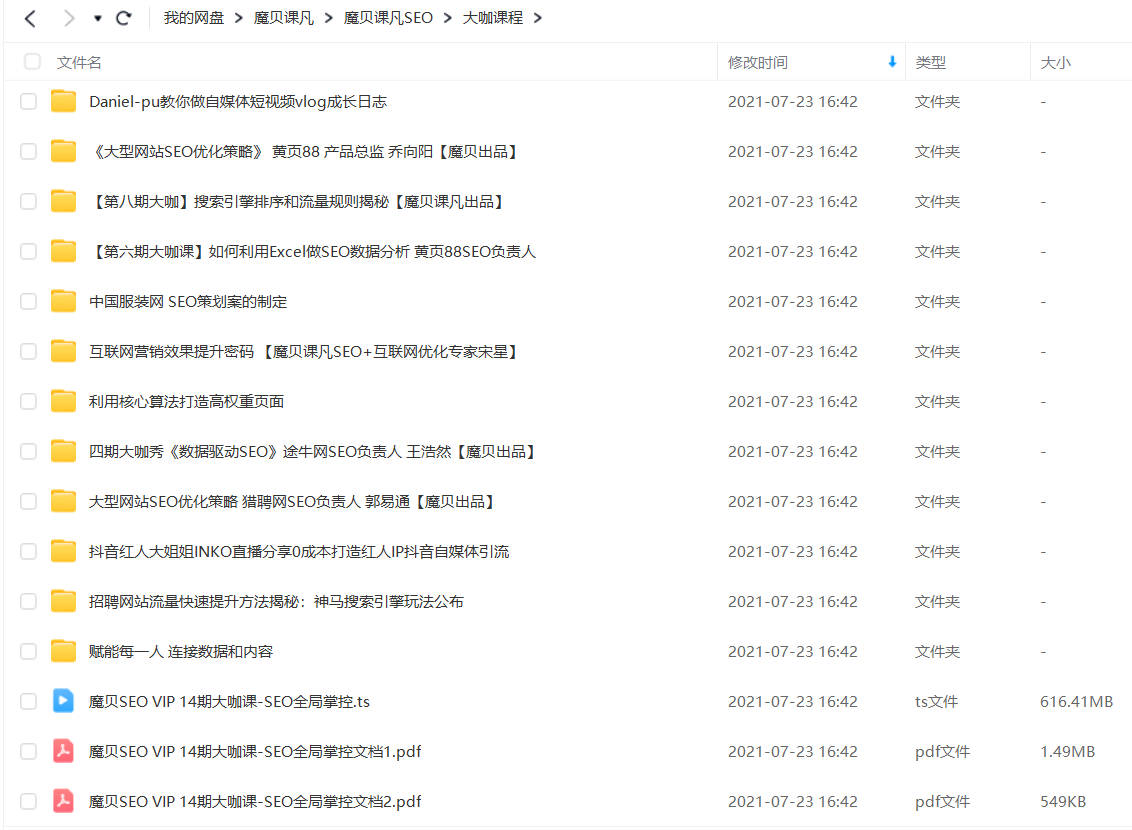Click the video icon of SEO全局掌控.ts
1132x830 pixels.
pyautogui.click(x=64, y=701)
